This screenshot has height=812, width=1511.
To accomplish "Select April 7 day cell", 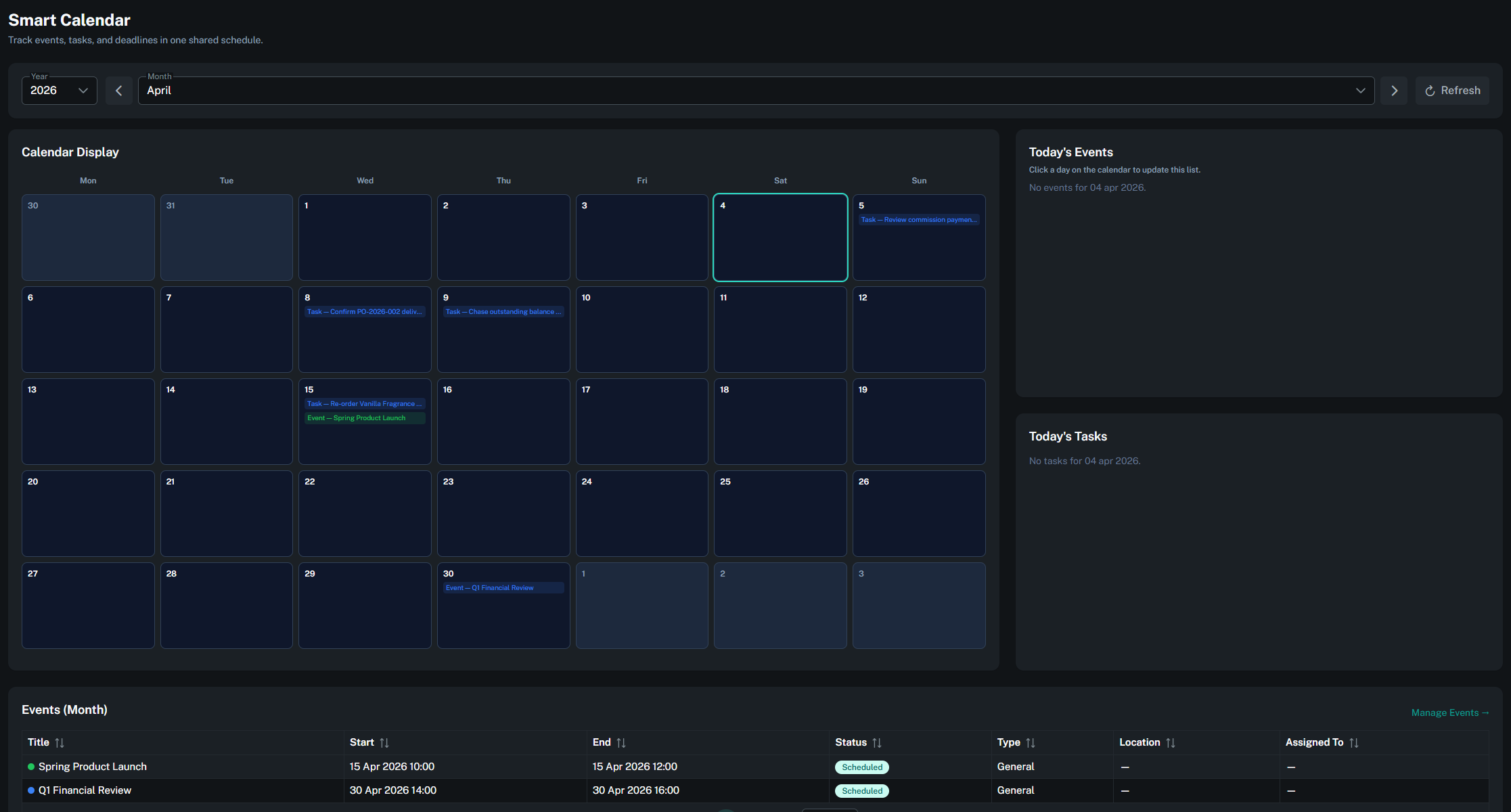I will pos(227,330).
